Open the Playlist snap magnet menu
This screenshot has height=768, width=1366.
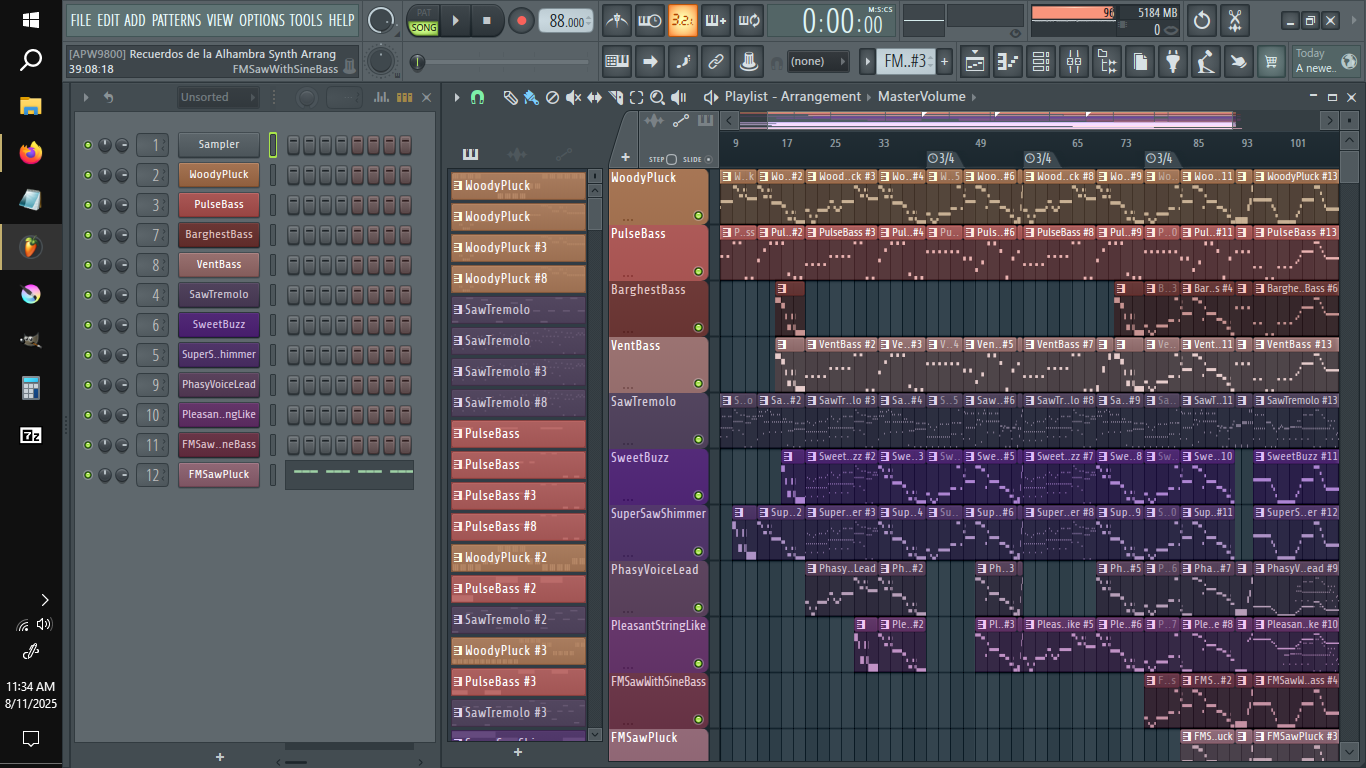pos(478,97)
